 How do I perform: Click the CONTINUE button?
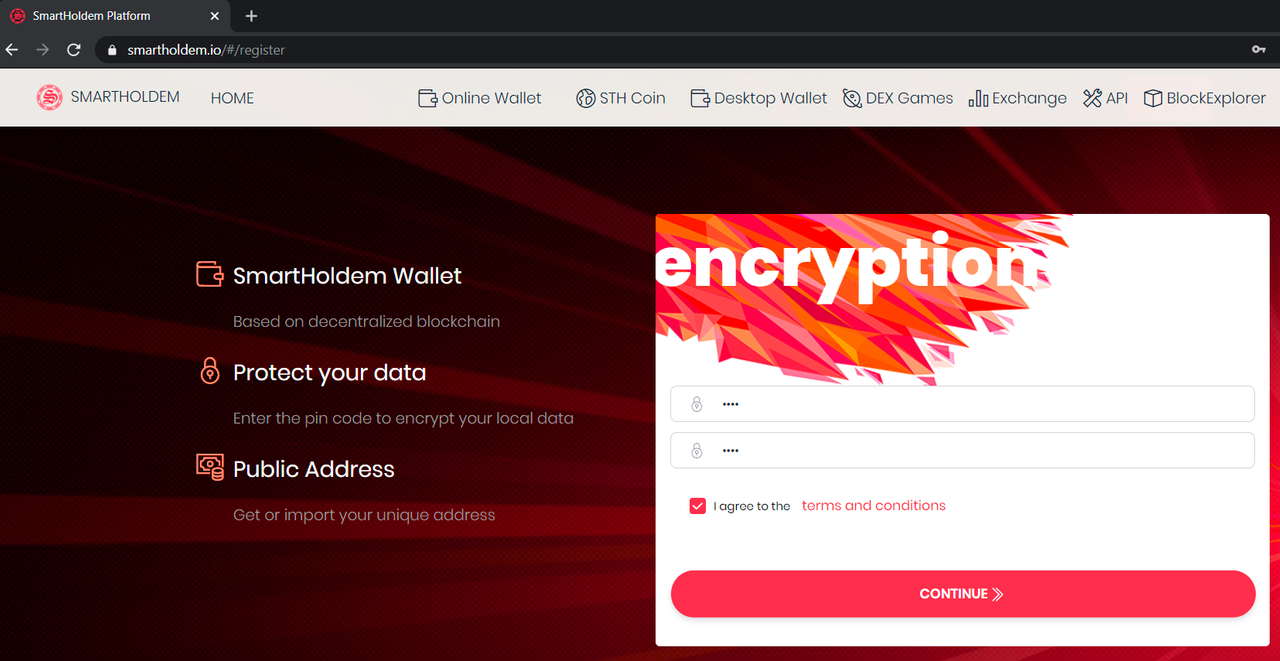tap(963, 594)
